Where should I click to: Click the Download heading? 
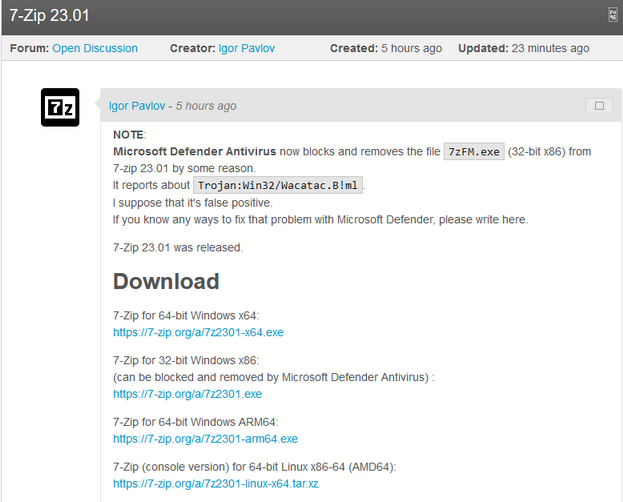coord(166,281)
